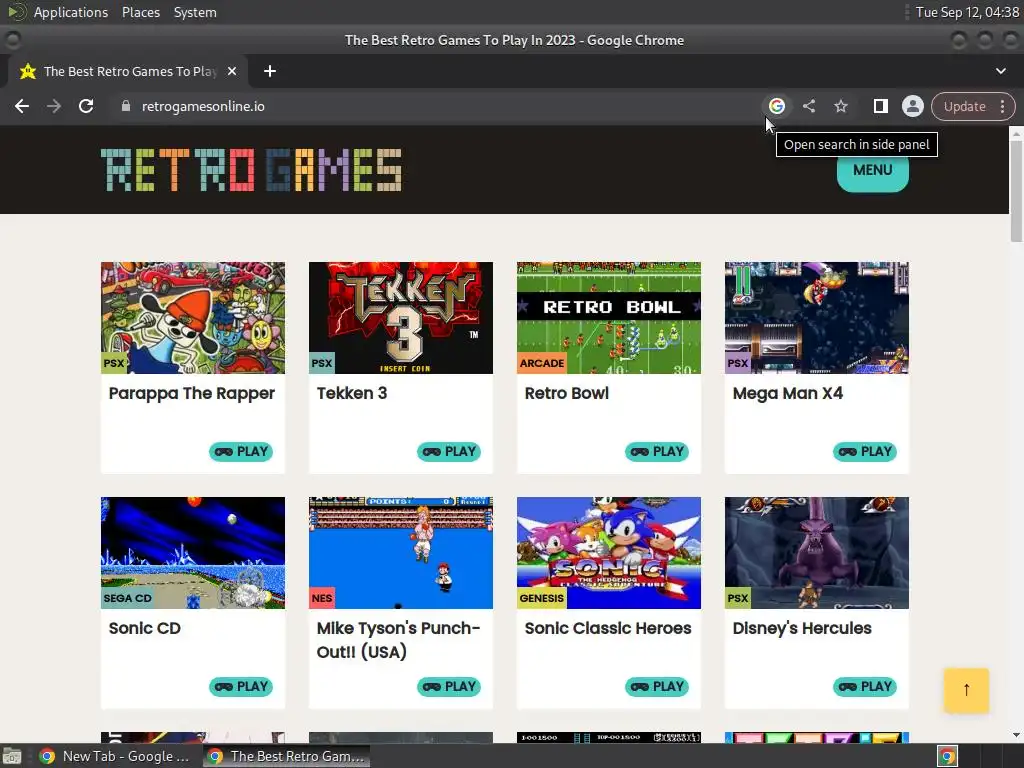Image resolution: width=1024 pixels, height=768 pixels.
Task: Select The Best Retro Games tab
Action: [x=128, y=71]
